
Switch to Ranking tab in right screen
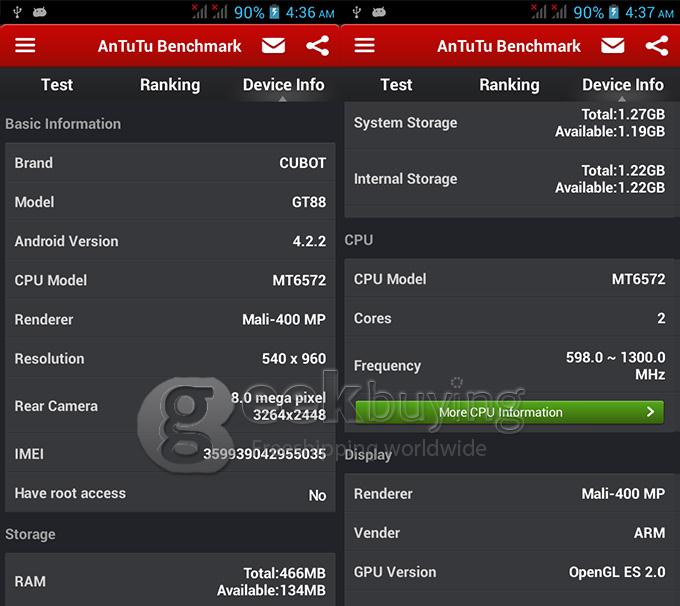point(509,85)
